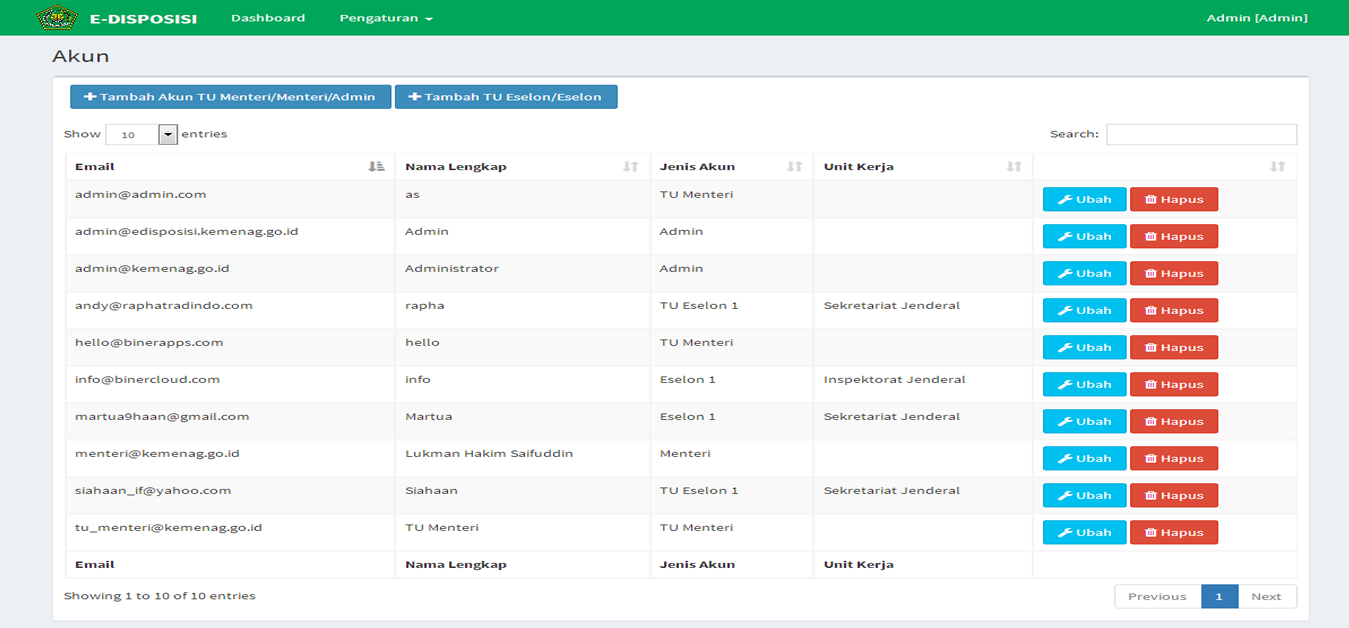Click the sort icon in Email column

point(376,166)
